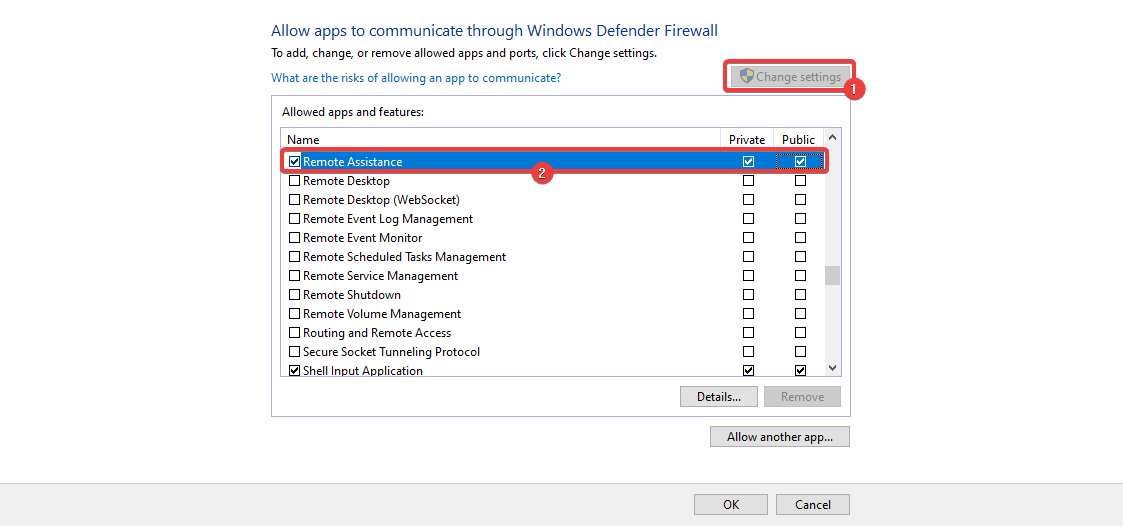Check Remote Service Management Private box
This screenshot has height=526, width=1123.
click(x=748, y=276)
